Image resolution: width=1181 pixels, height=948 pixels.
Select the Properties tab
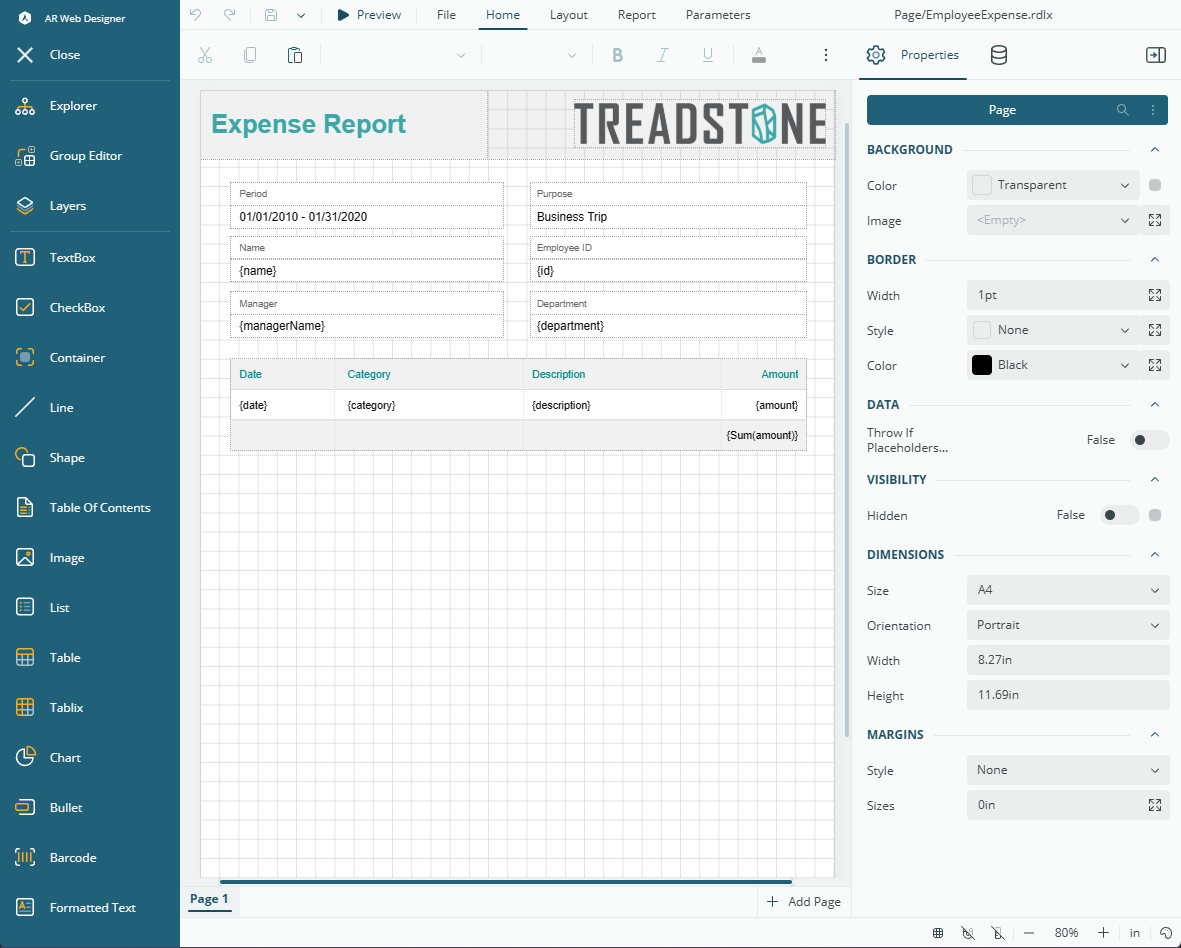pos(912,55)
